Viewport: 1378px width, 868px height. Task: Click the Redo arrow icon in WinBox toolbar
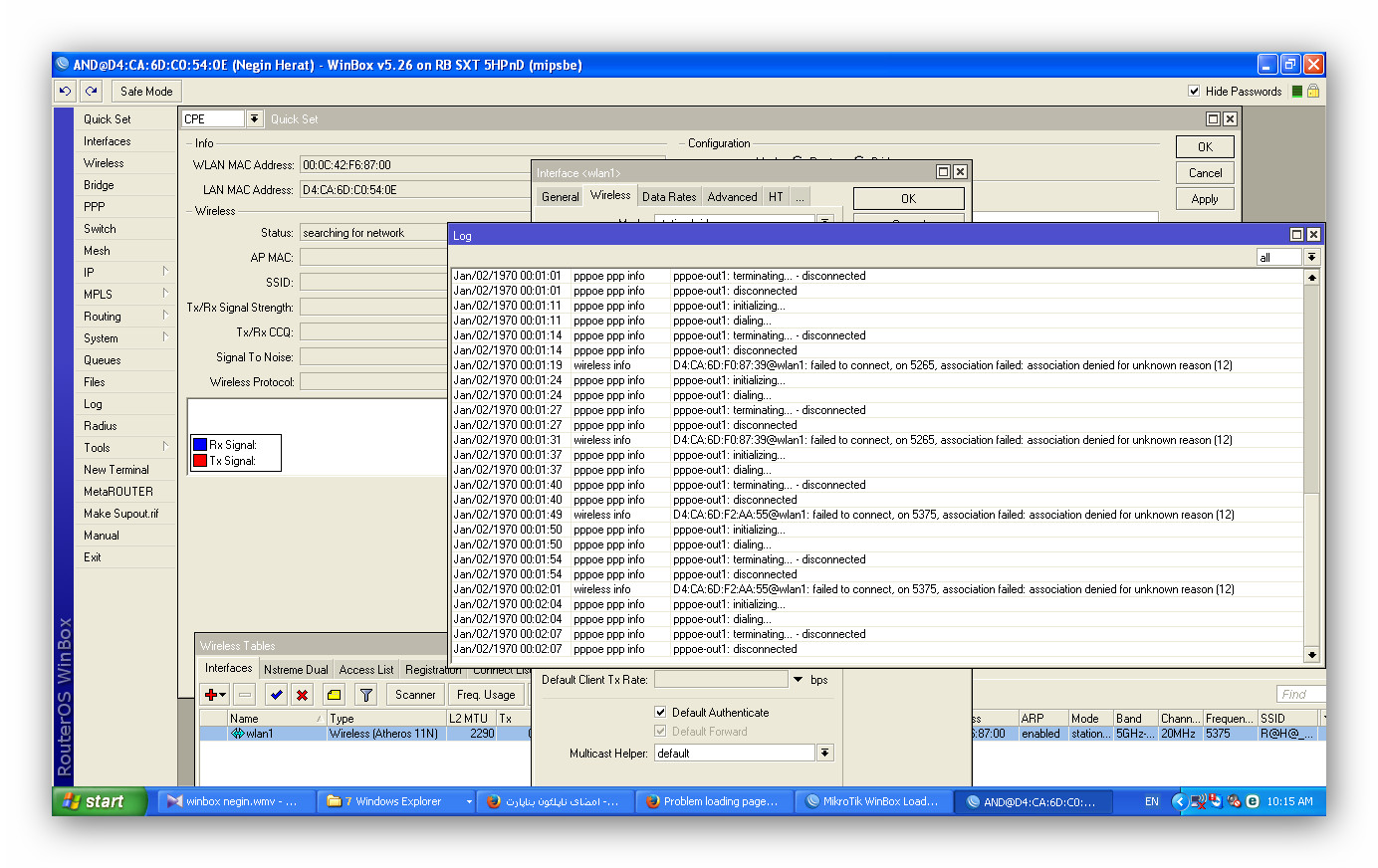click(92, 91)
